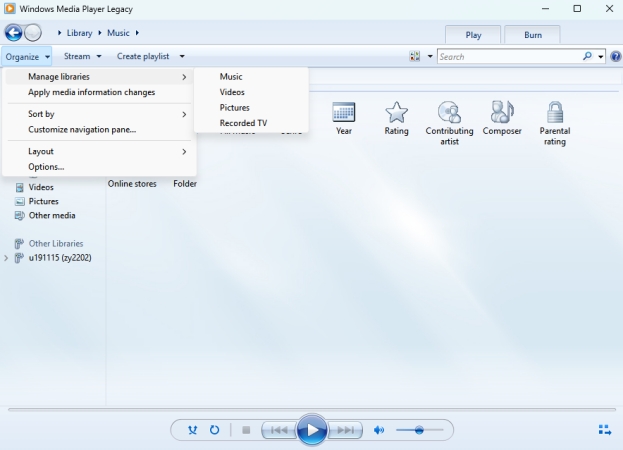The height and width of the screenshot is (450, 623).
Task: Click the Previous track button
Action: click(x=279, y=430)
